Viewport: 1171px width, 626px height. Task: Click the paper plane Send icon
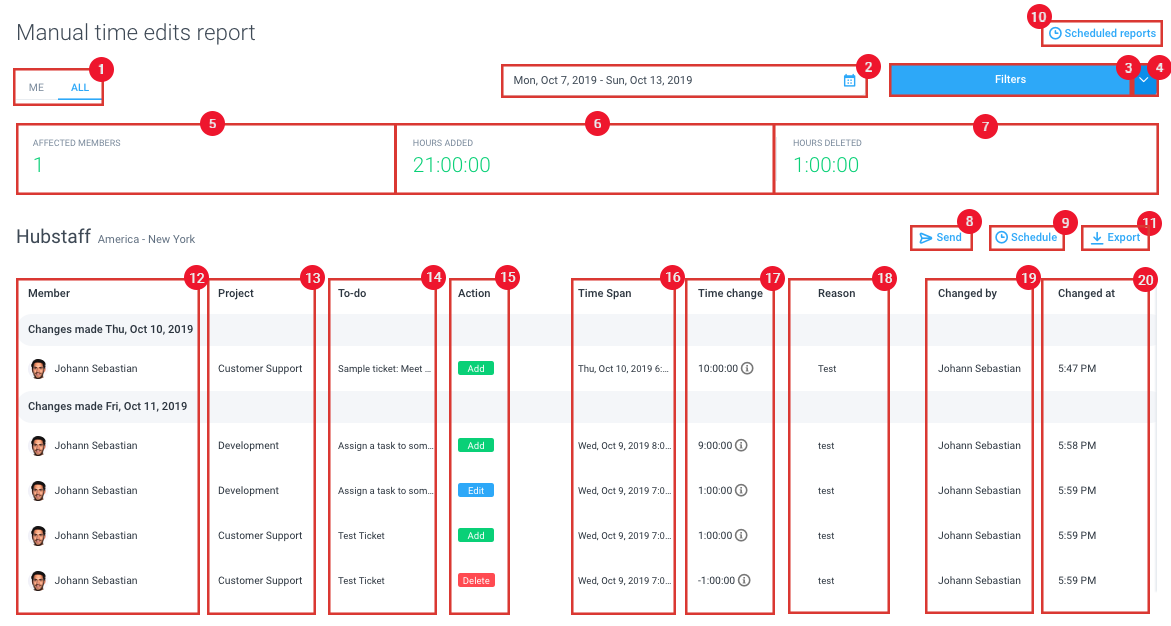[x=925, y=238]
